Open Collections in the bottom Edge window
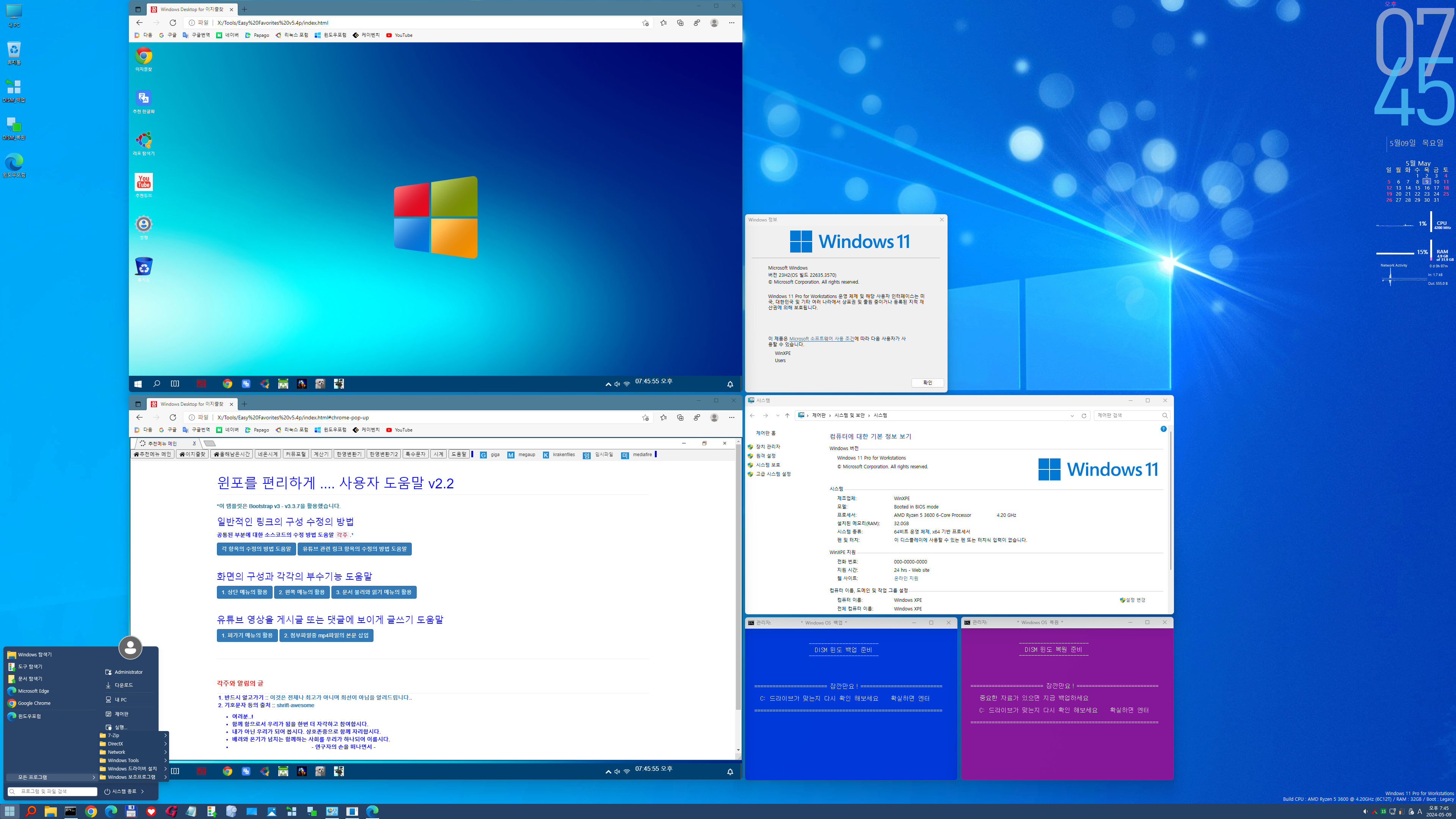1456x819 pixels. click(681, 417)
